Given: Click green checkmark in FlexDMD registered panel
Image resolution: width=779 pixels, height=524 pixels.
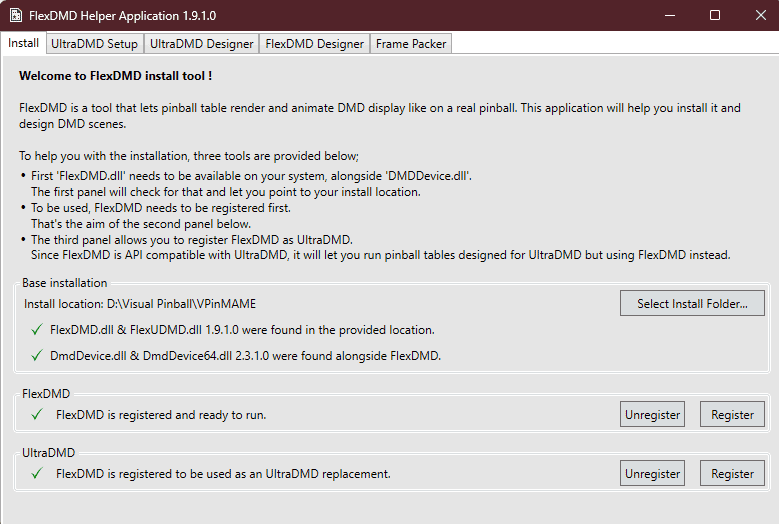Looking at the screenshot, I should coord(37,414).
